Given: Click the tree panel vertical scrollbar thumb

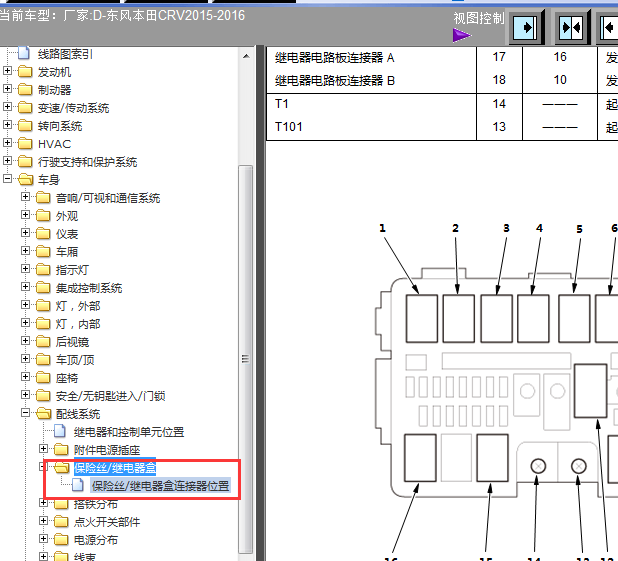Looking at the screenshot, I should [246, 359].
